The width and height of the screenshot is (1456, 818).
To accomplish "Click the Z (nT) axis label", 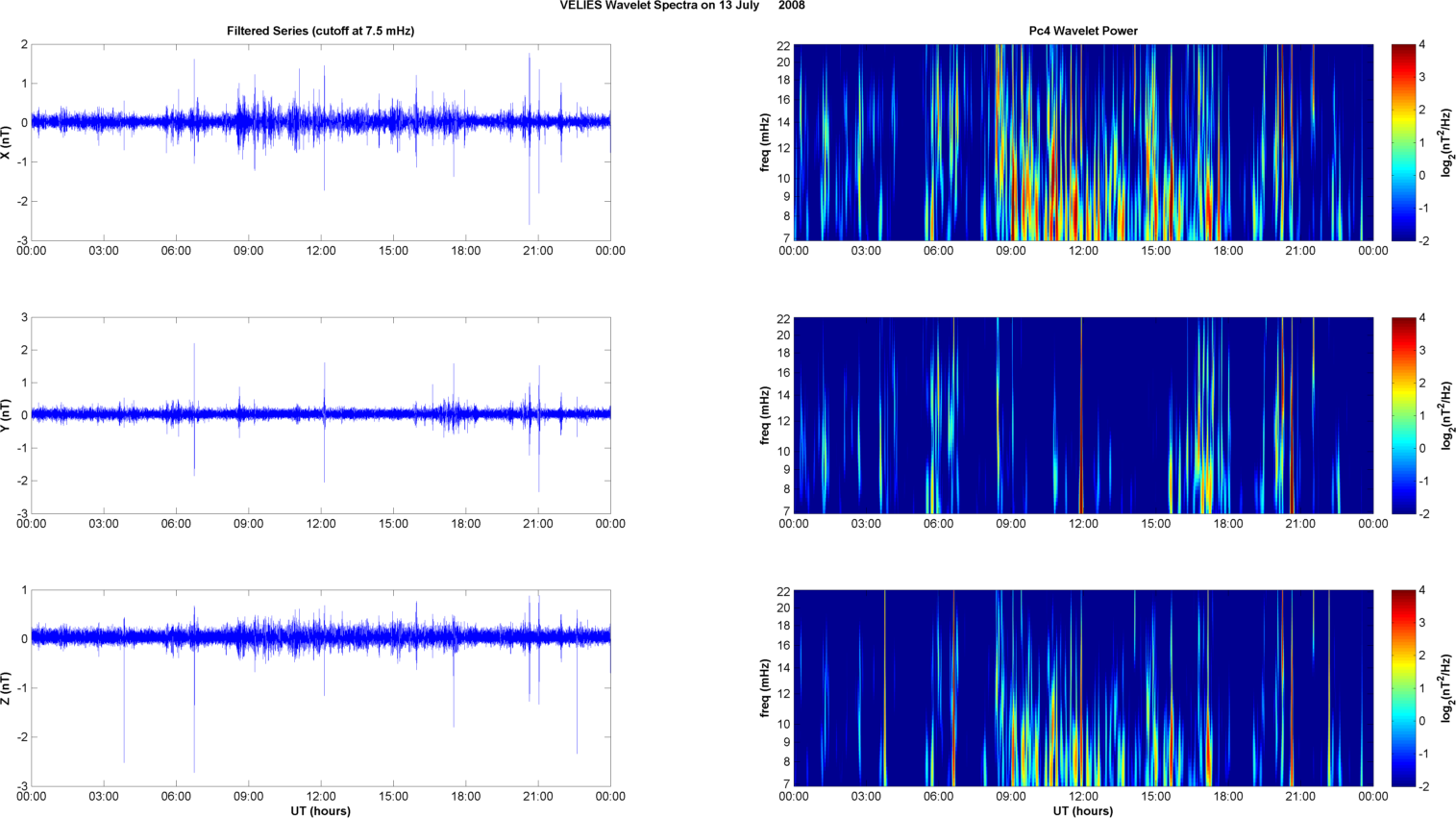I will pos(6,688).
